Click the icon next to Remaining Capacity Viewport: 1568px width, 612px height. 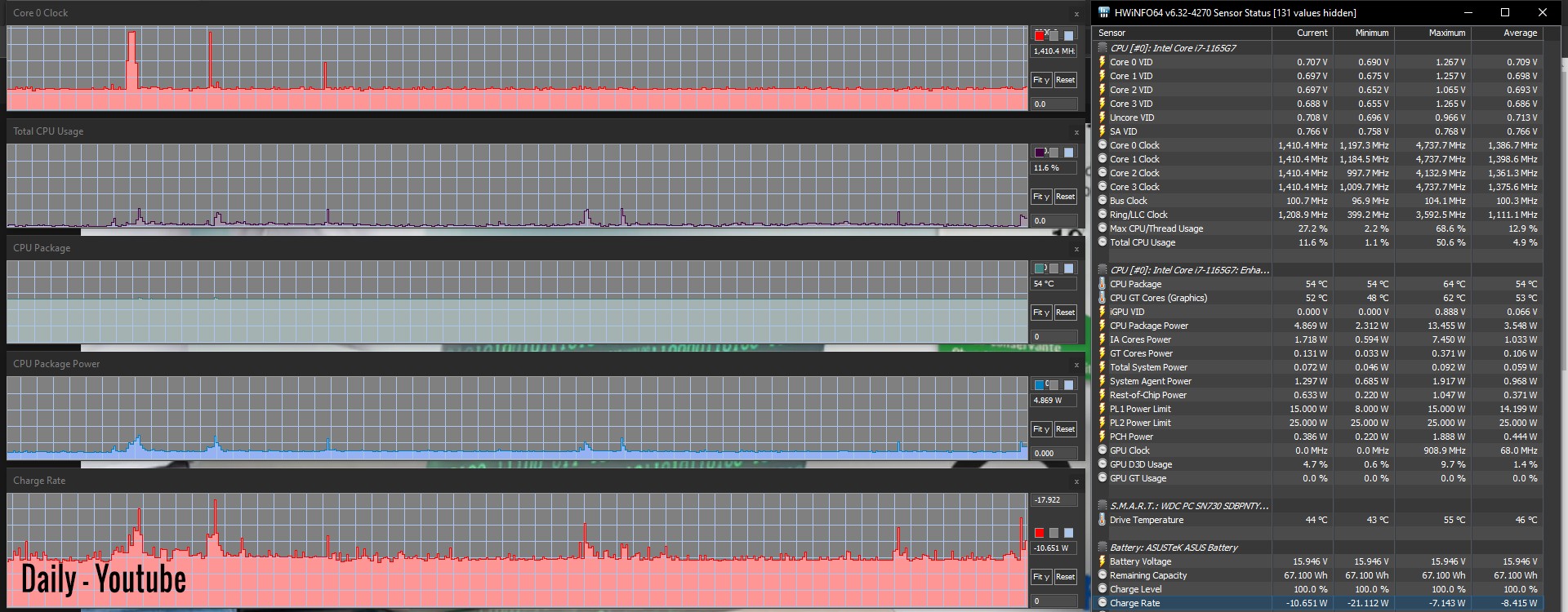pyautogui.click(x=1102, y=575)
